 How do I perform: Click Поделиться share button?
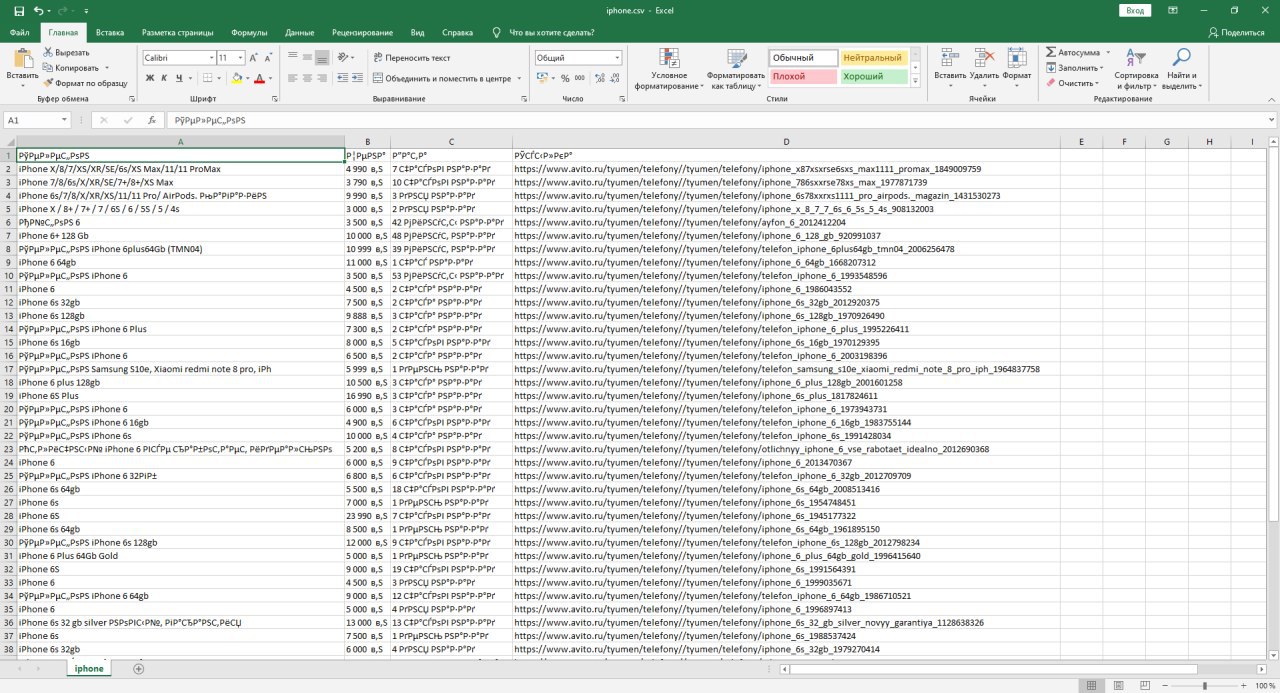(x=1236, y=32)
